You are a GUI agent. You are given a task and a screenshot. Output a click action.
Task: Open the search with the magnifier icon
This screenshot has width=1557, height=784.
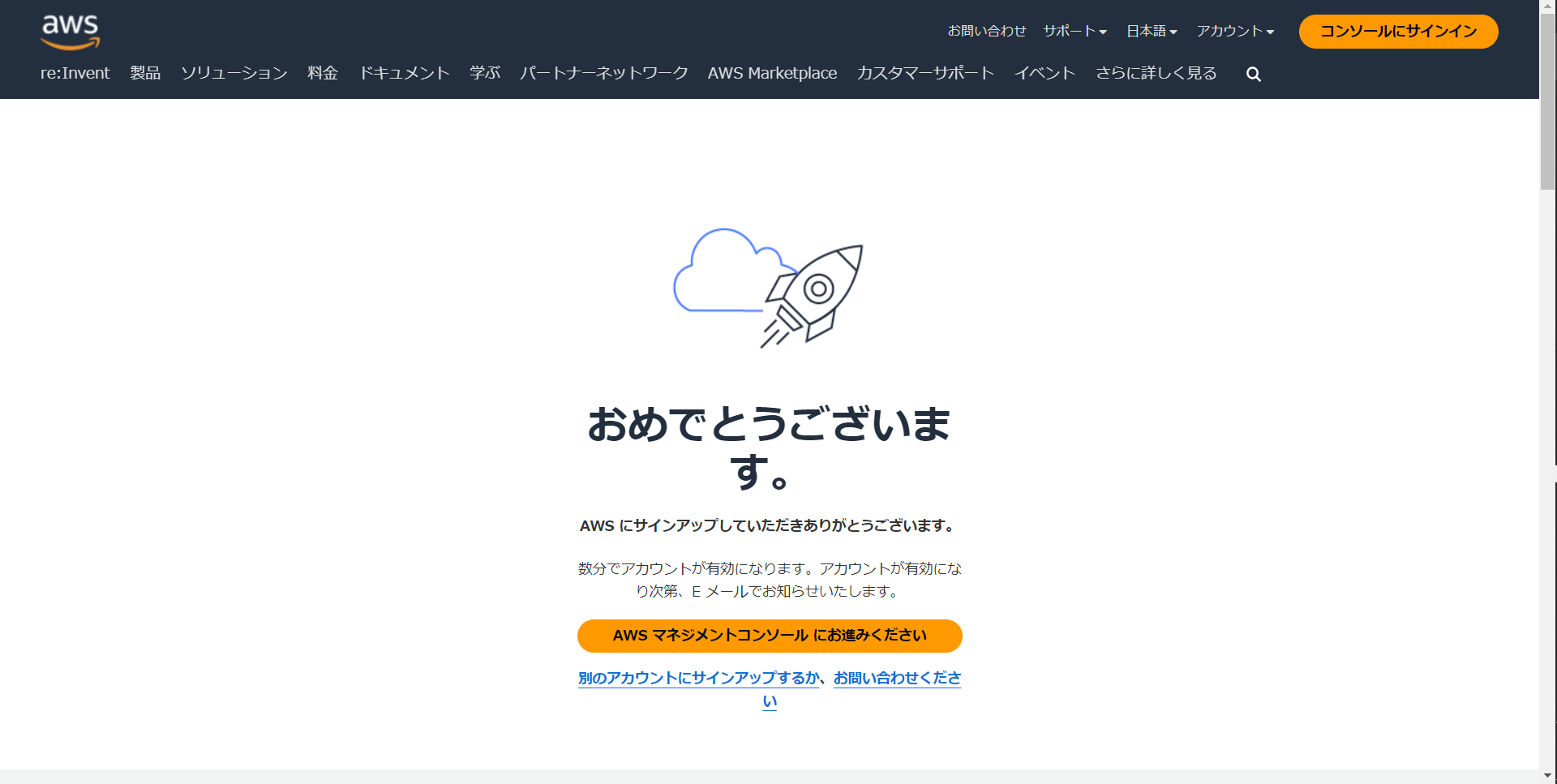point(1253,73)
